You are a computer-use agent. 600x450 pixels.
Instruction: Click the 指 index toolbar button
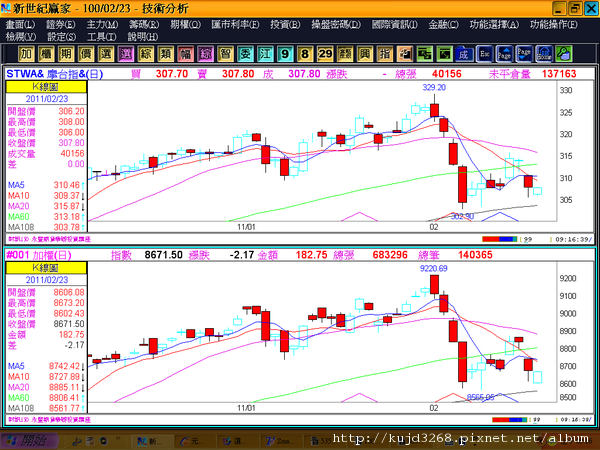click(385, 54)
